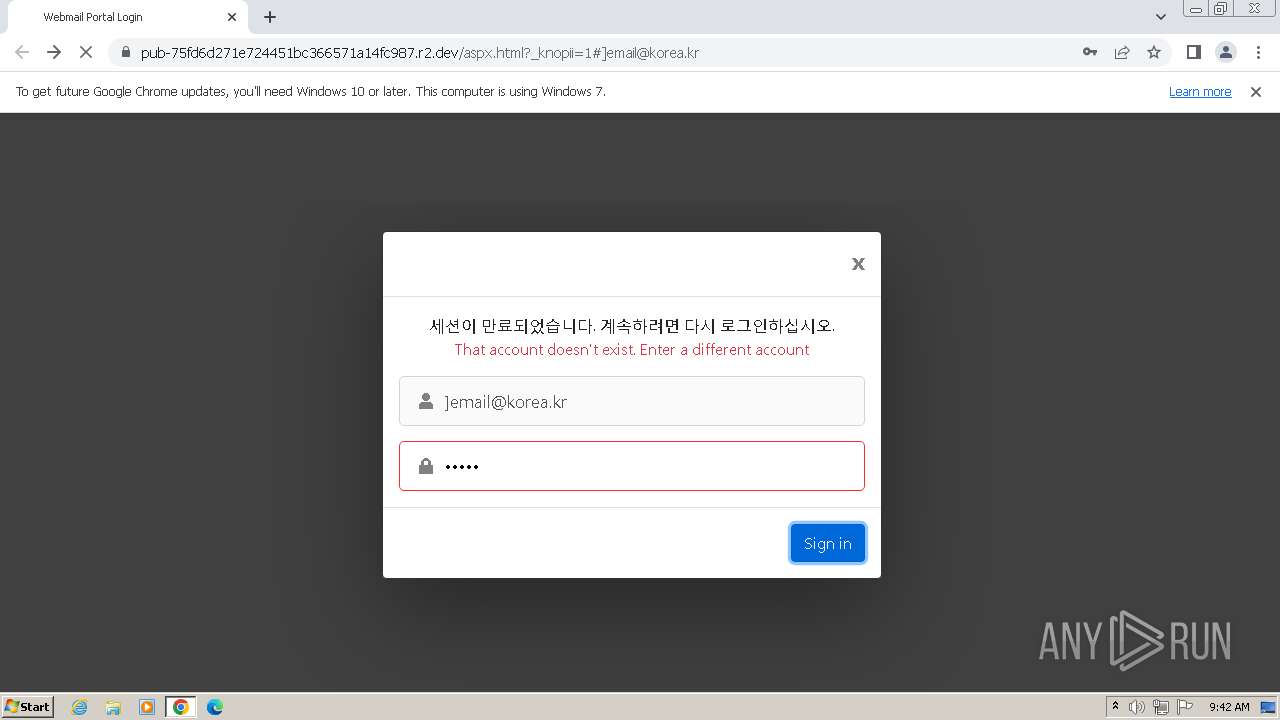Bookmark this page with the star

point(1154,52)
